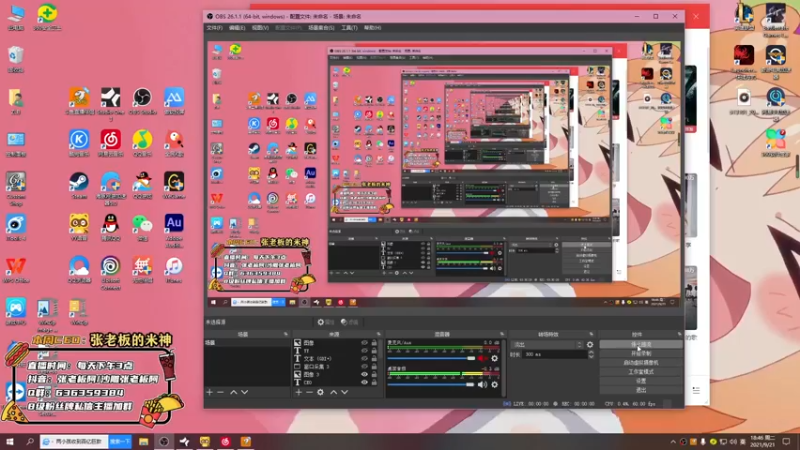This screenshot has height=450, width=800.
Task: Open source properties gear in sources toolbar
Action: (320, 392)
